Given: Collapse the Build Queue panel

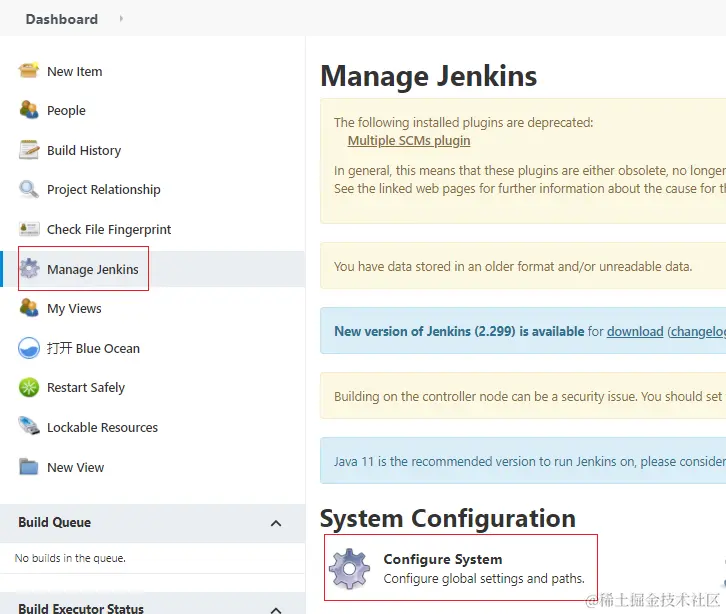Looking at the screenshot, I should pyautogui.click(x=276, y=523).
